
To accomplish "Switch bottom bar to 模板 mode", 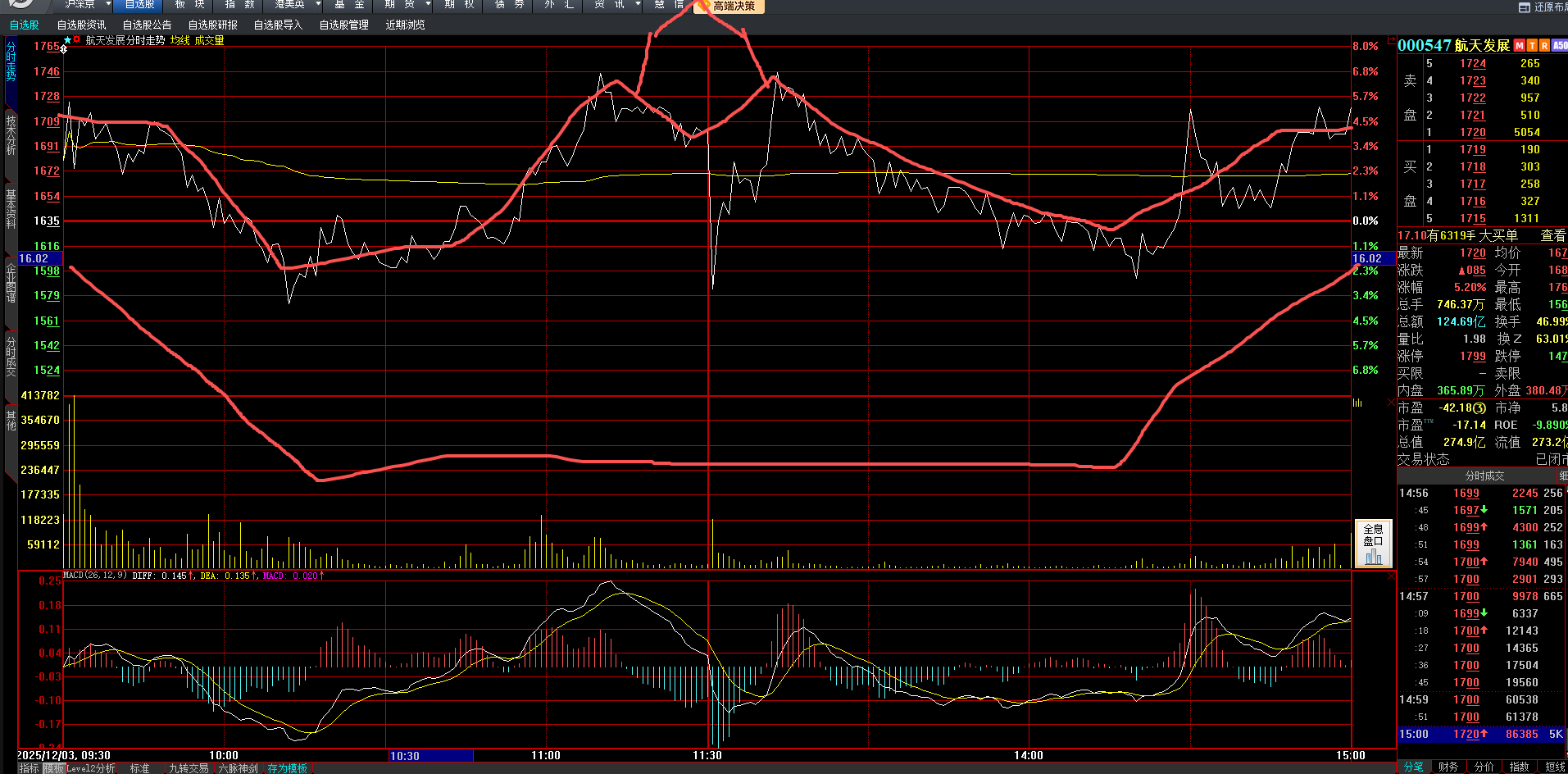I will click(54, 768).
